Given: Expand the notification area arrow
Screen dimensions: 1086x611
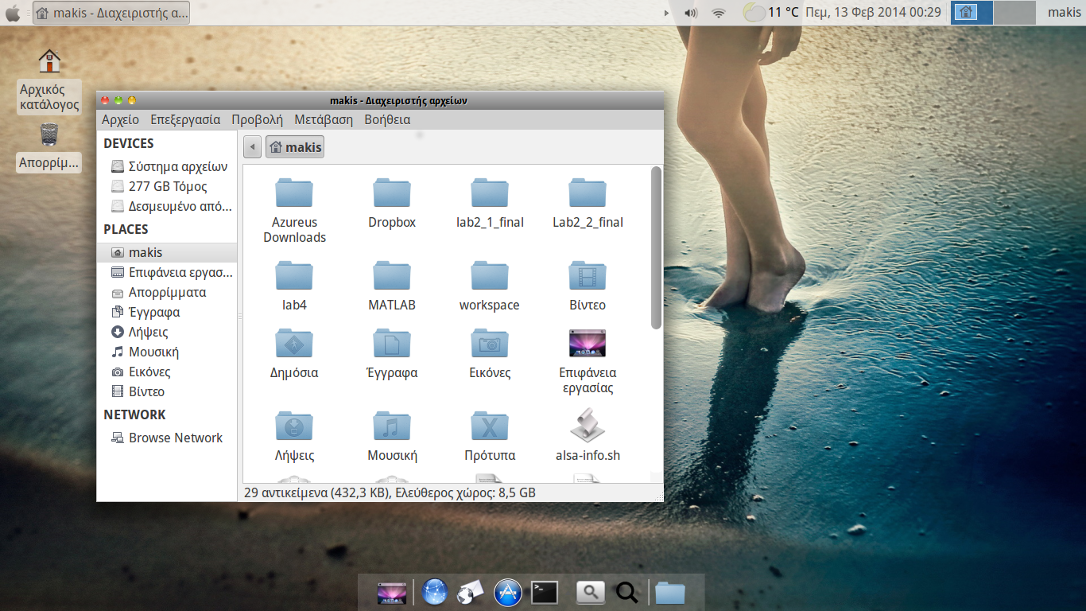Looking at the screenshot, I should [x=666, y=13].
